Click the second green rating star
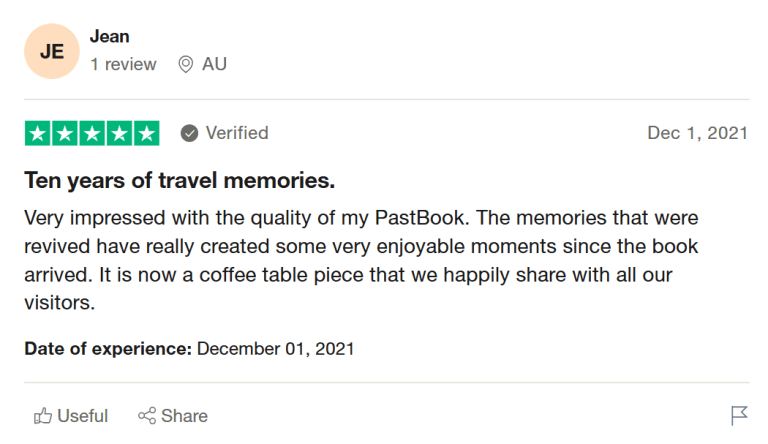 [65, 133]
